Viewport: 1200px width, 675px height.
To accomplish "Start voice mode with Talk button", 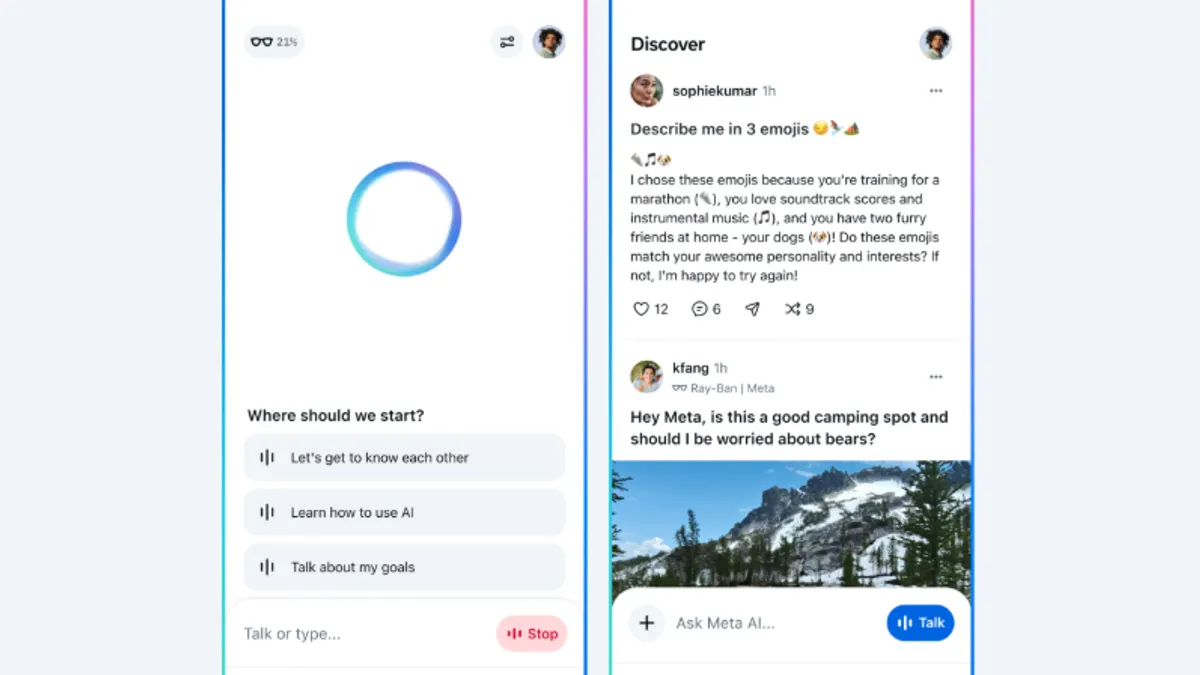I will point(921,622).
